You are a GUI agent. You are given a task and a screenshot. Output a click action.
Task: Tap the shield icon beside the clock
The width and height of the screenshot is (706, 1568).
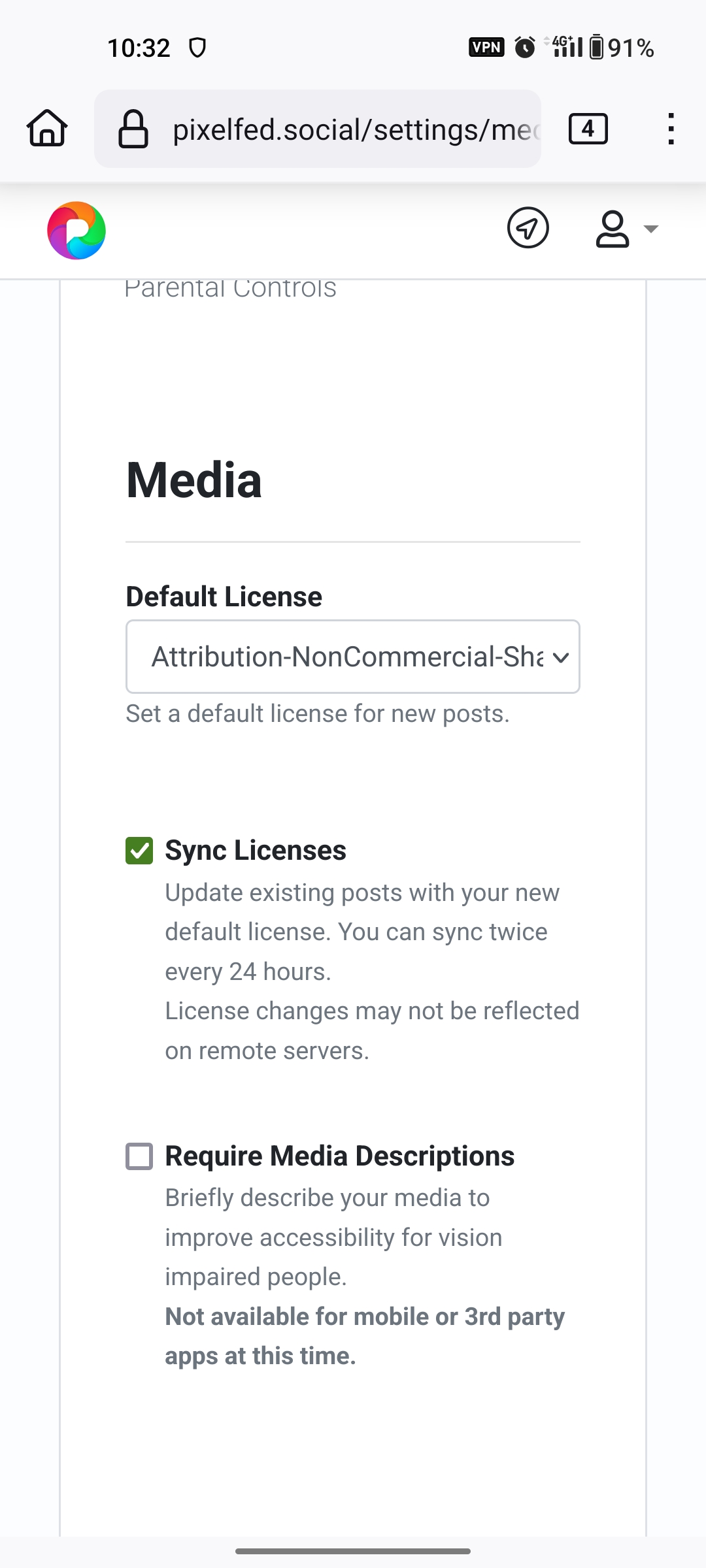click(x=197, y=48)
